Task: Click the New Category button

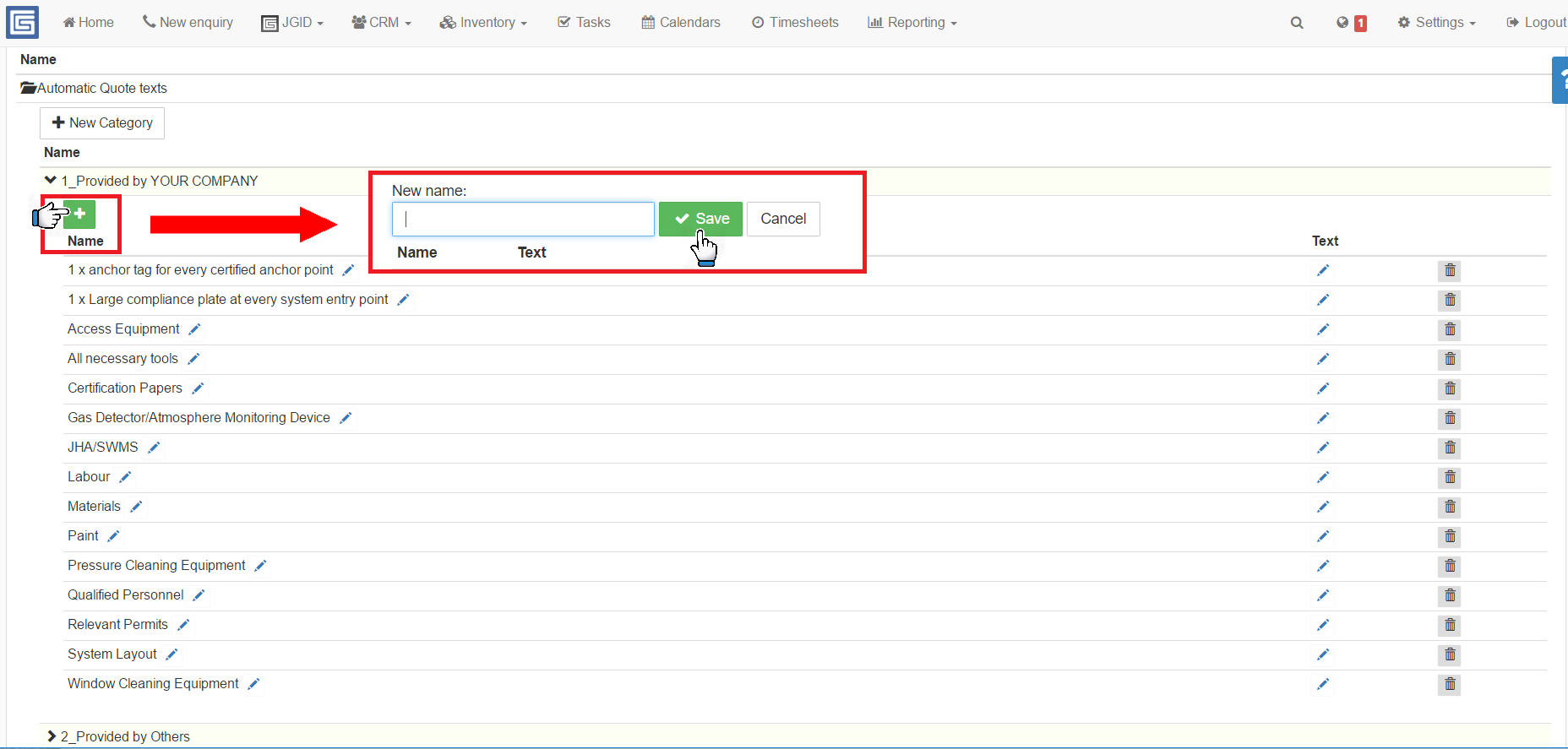Action: coord(102,123)
